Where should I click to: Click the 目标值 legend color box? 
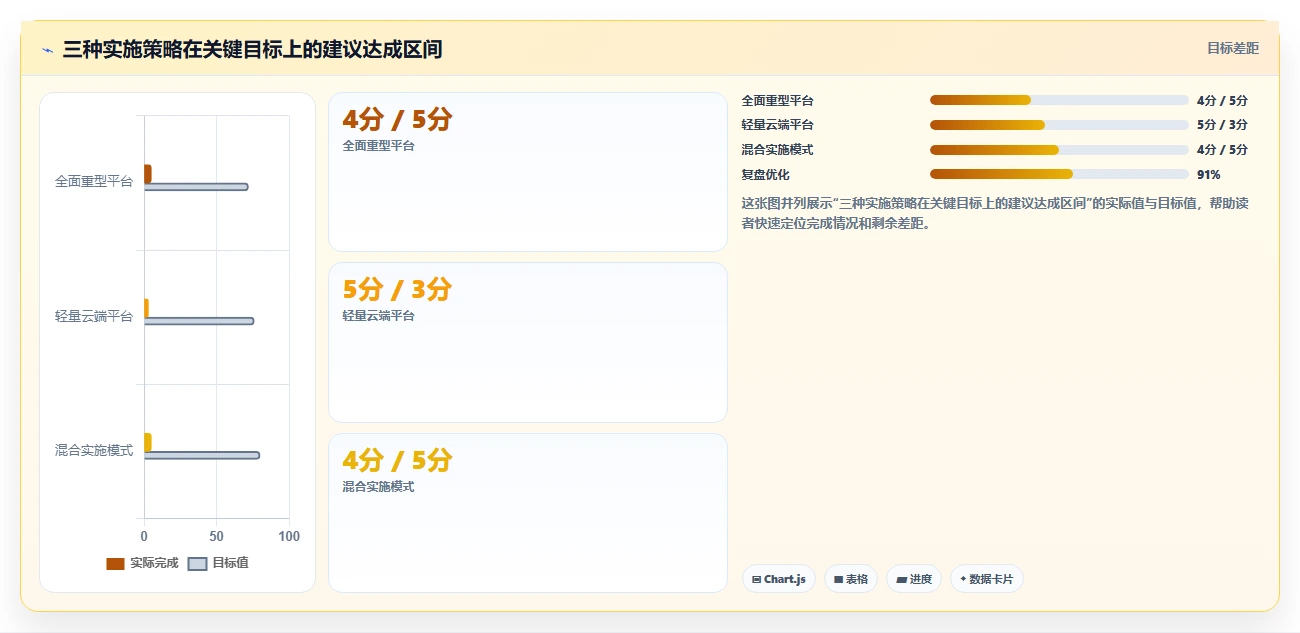[198, 563]
